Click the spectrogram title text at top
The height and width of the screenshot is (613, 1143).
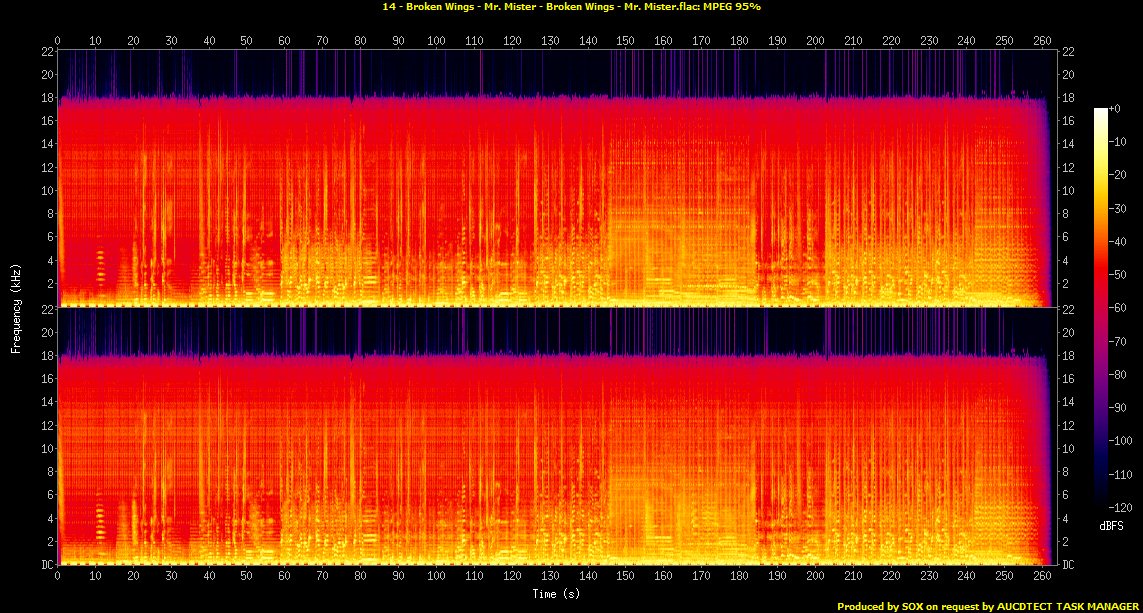[x=571, y=6]
